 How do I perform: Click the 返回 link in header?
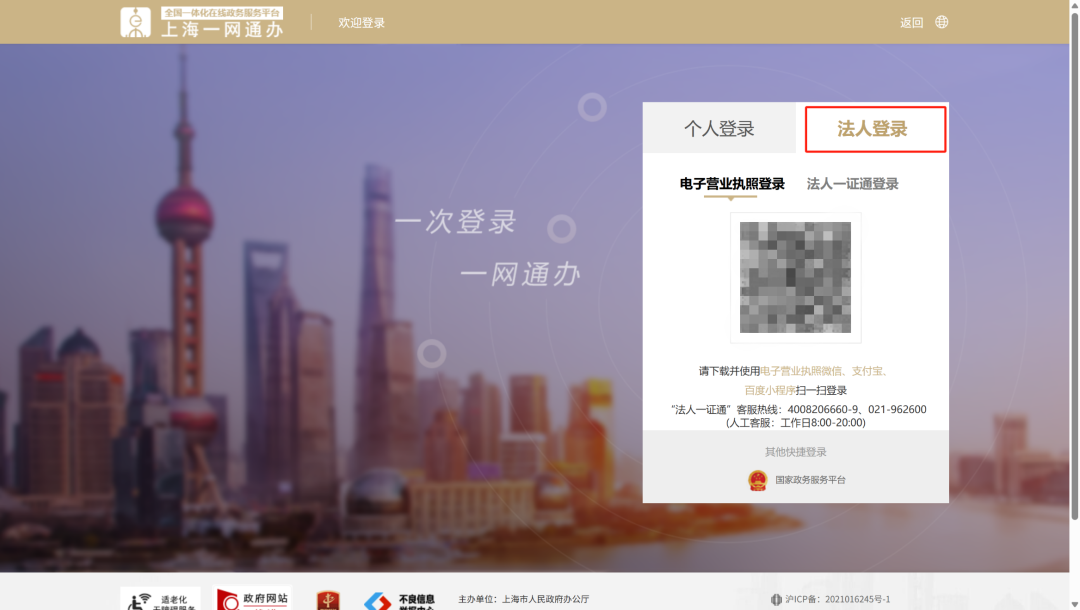[x=911, y=23]
